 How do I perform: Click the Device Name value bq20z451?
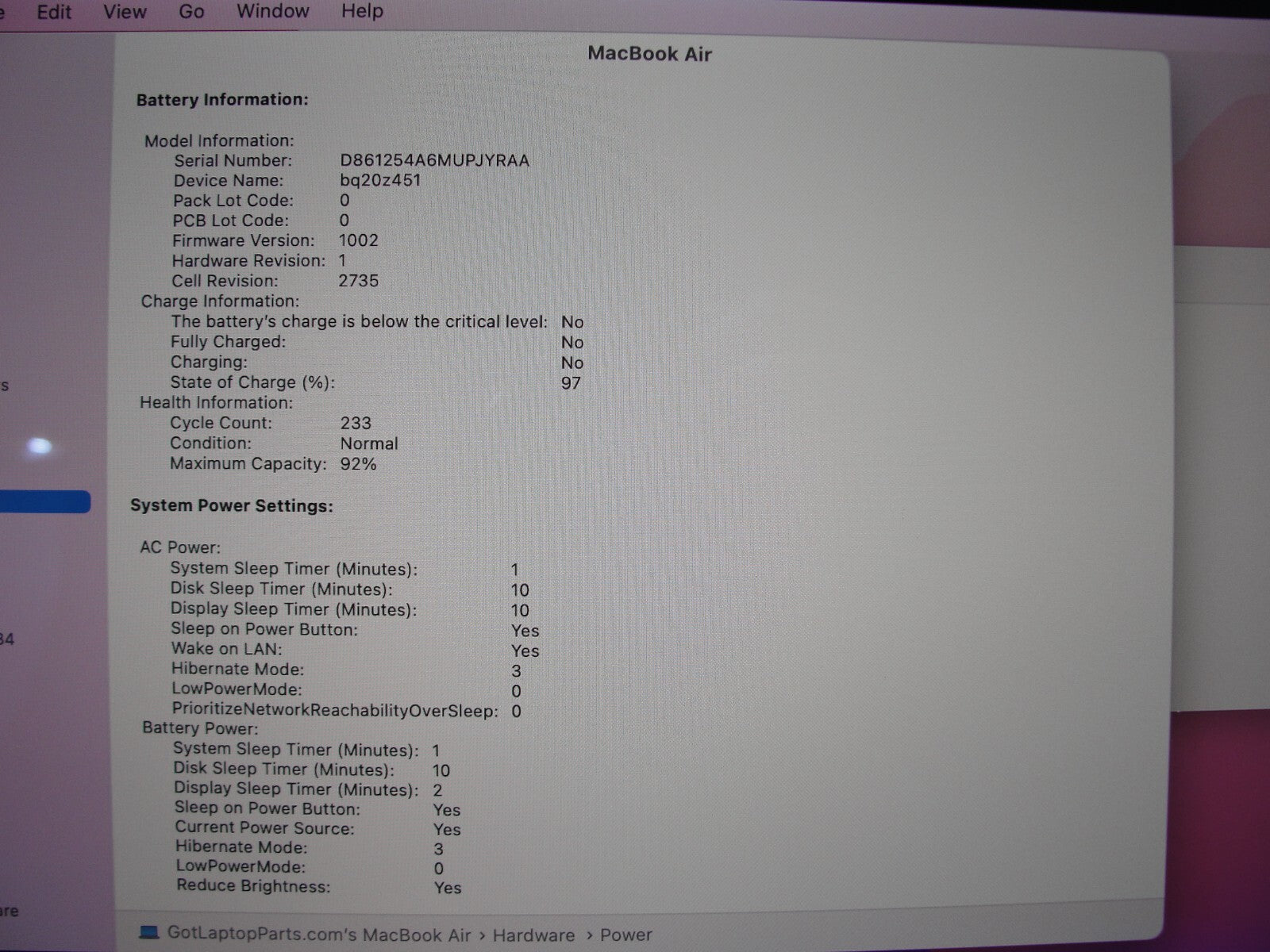pos(380,180)
